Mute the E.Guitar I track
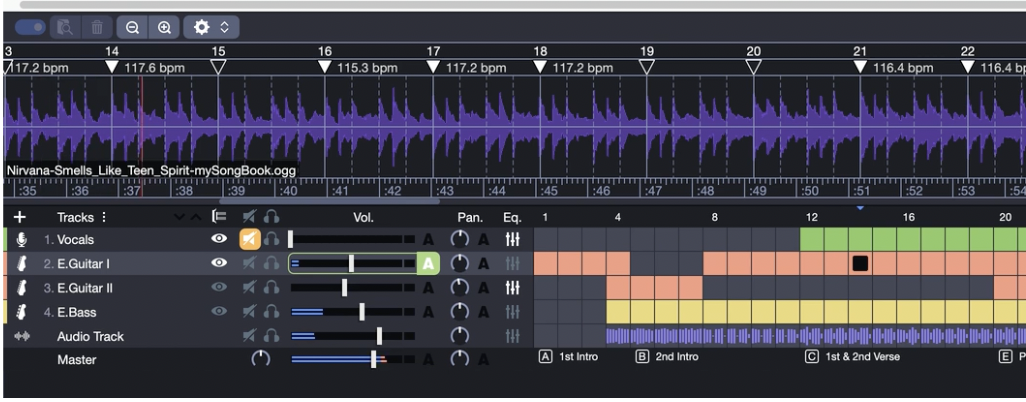 [249, 264]
